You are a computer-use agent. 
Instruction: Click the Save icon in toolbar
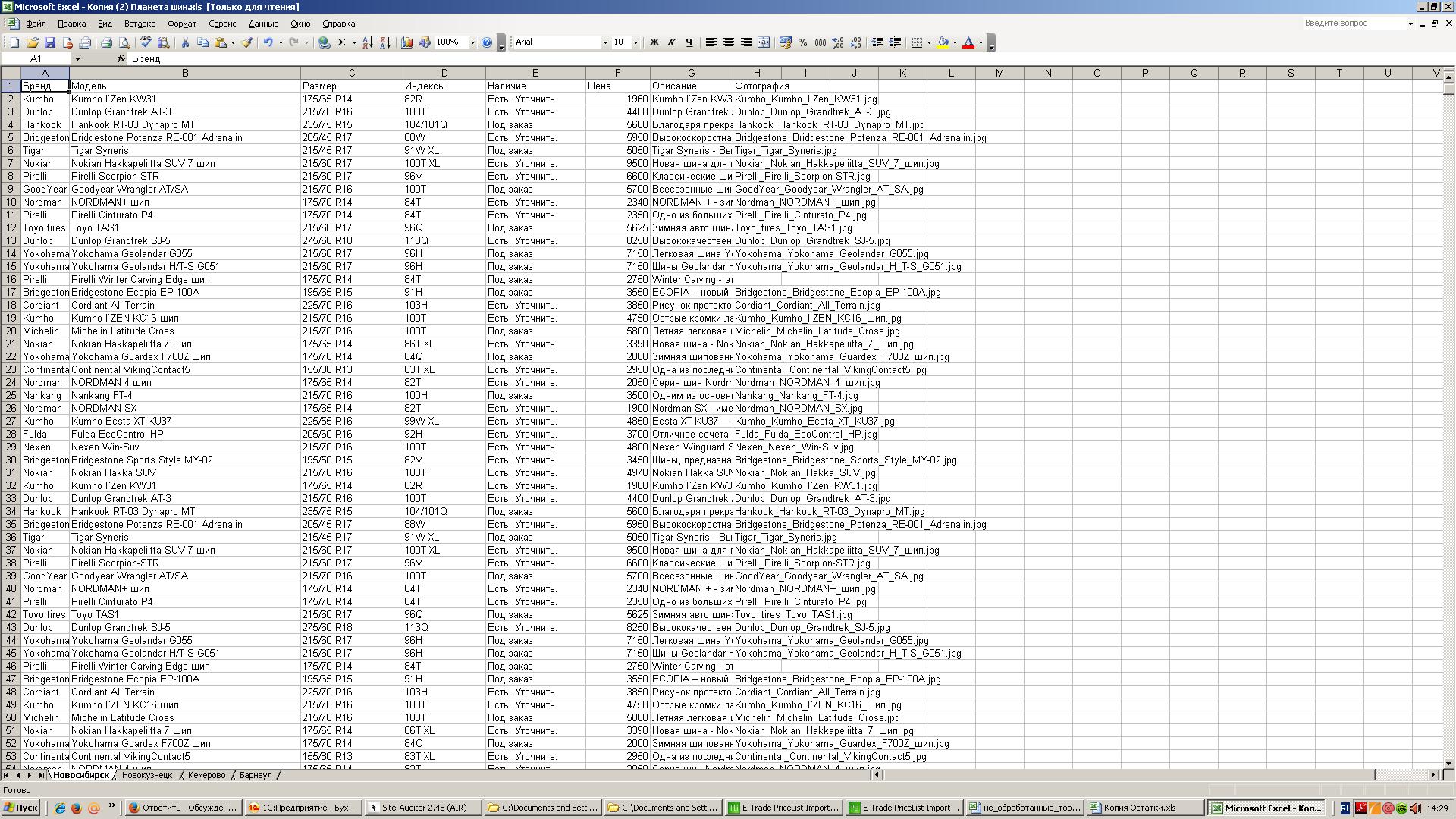pyautogui.click(x=50, y=42)
